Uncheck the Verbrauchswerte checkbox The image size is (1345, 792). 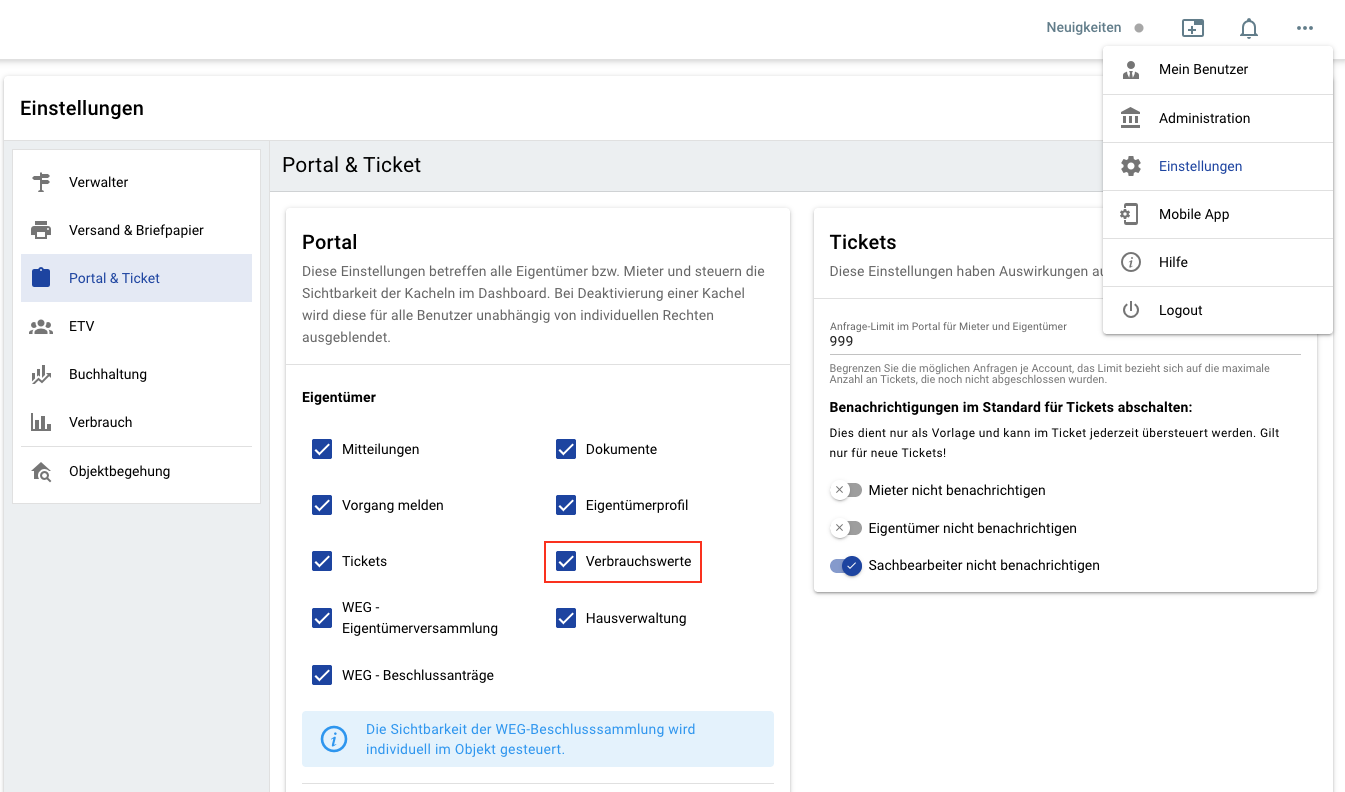(566, 561)
